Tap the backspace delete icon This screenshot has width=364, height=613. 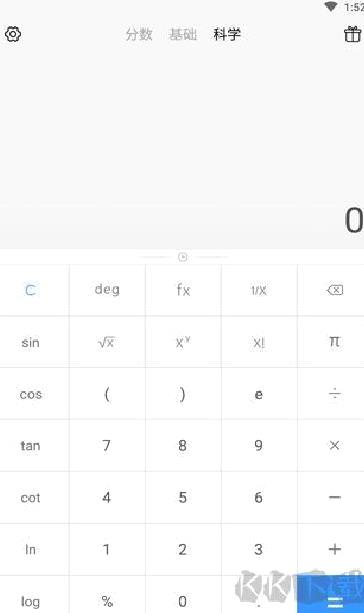pos(335,290)
